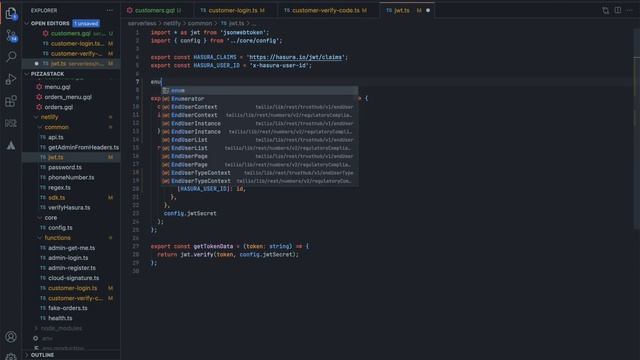Open the Source Control view
This screenshot has width=640, height=360.
click(x=11, y=36)
